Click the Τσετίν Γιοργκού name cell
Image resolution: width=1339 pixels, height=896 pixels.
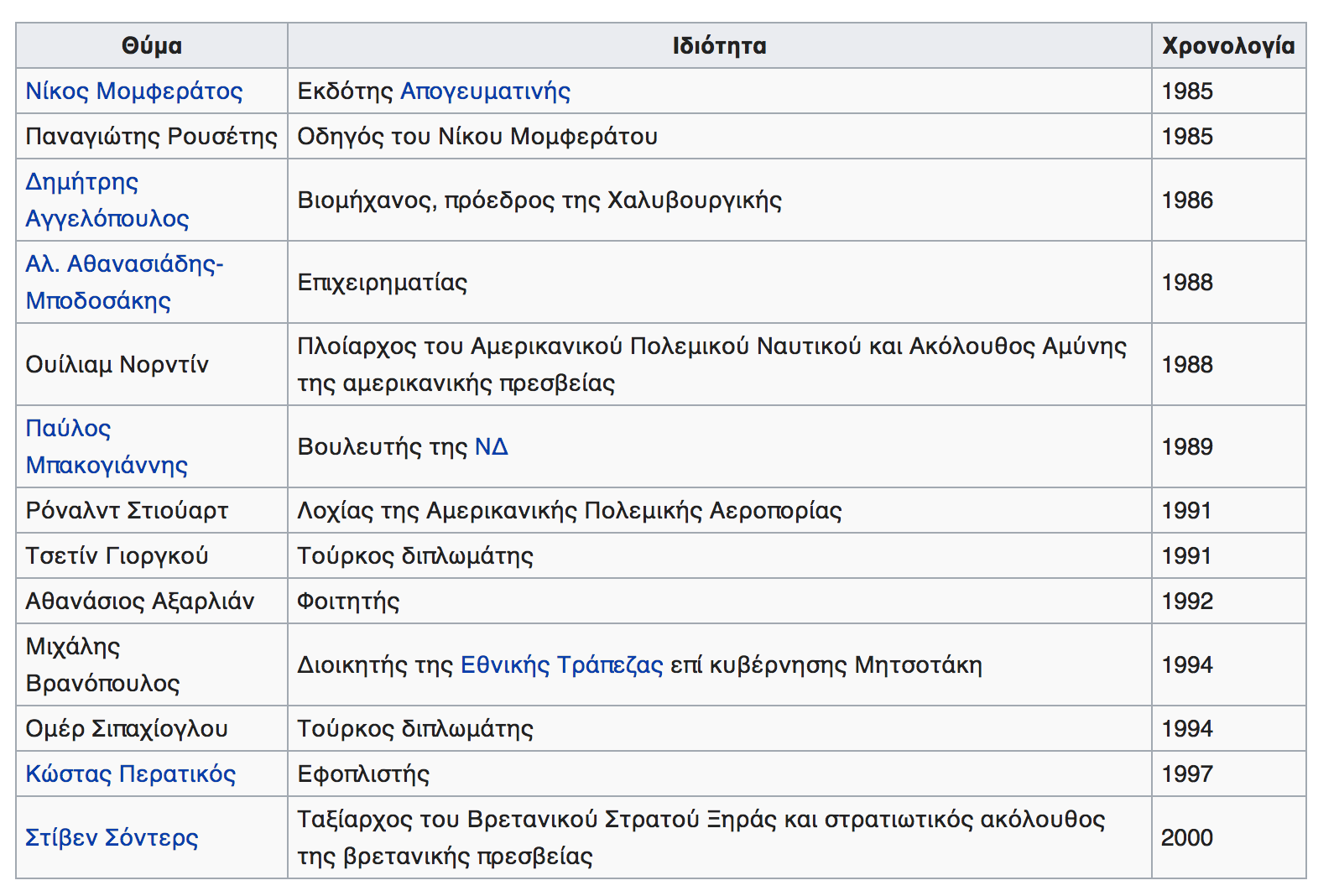click(x=117, y=555)
